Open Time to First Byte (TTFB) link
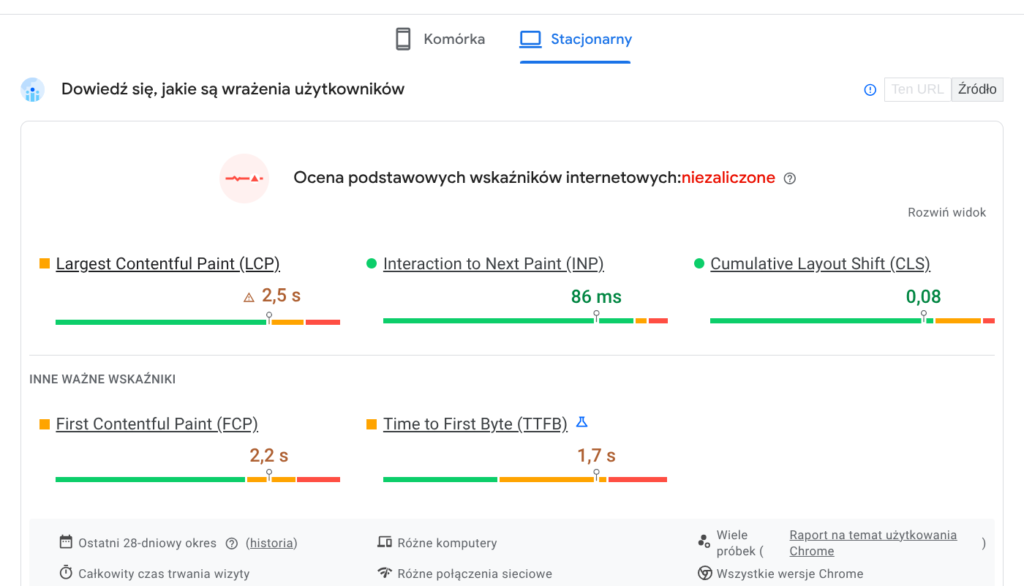1024x586 pixels. [475, 424]
